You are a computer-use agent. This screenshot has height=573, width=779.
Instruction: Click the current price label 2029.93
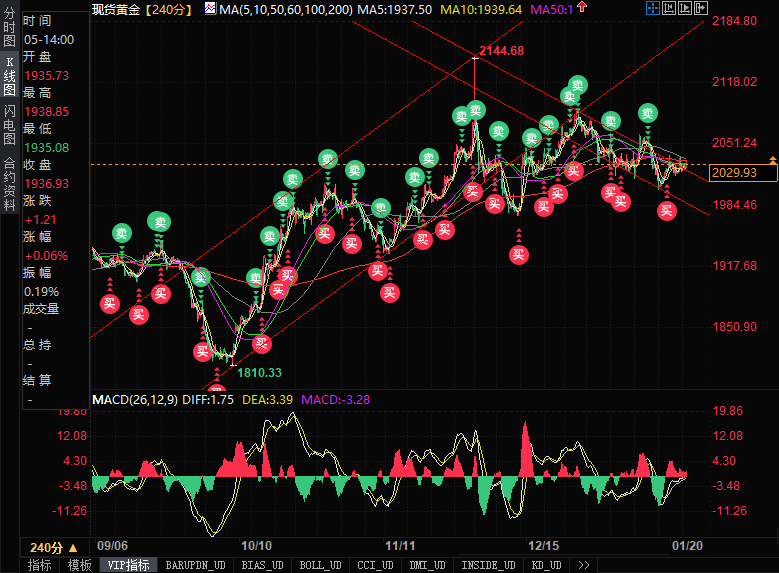point(732,173)
